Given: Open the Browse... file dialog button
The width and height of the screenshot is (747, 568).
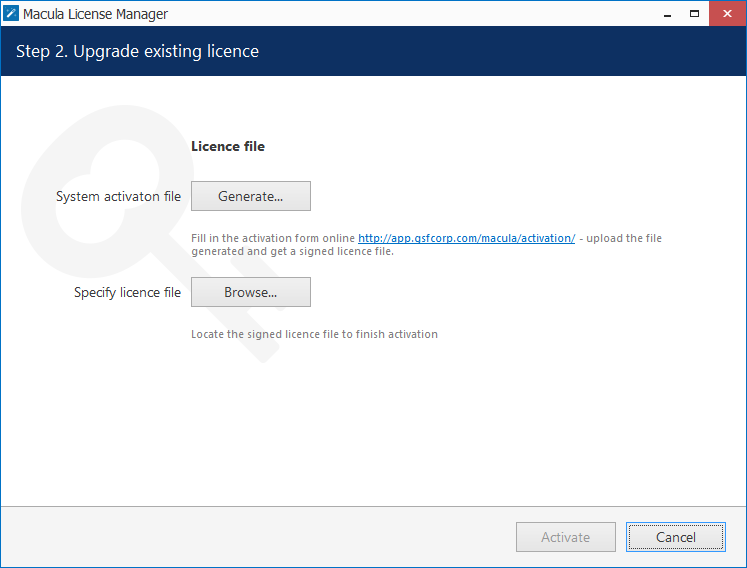Looking at the screenshot, I should tap(251, 292).
